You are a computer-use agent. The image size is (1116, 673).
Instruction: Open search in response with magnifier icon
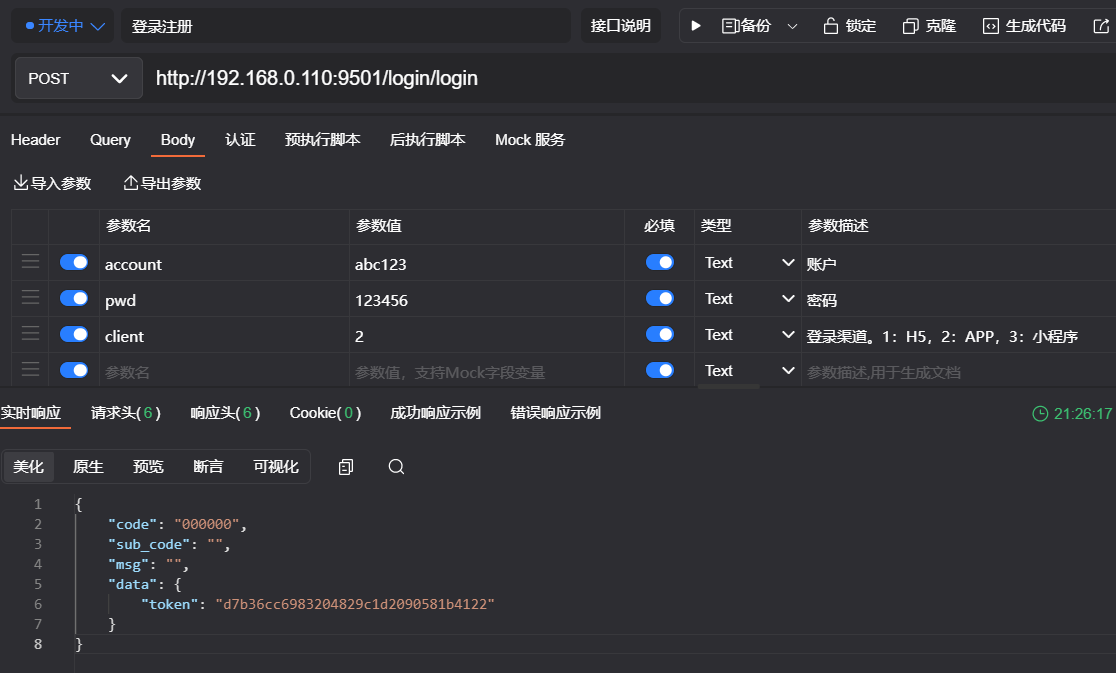[396, 467]
